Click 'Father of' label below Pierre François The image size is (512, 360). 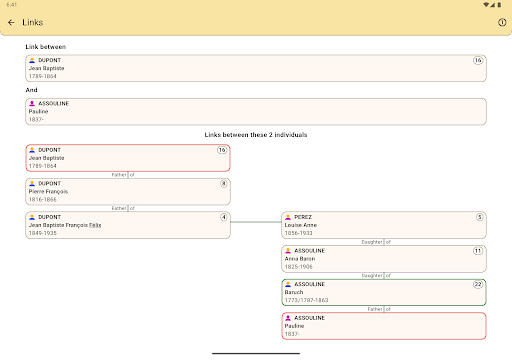pos(123,208)
